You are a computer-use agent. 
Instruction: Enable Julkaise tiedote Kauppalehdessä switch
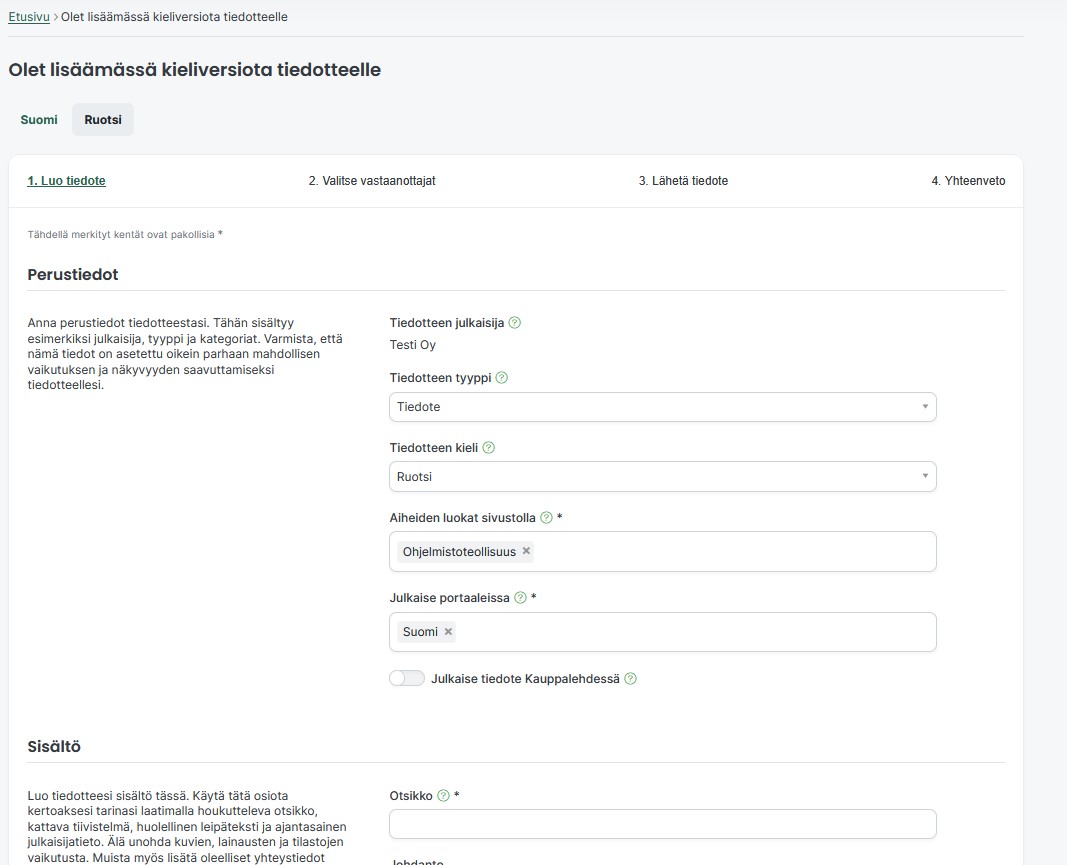[407, 679]
